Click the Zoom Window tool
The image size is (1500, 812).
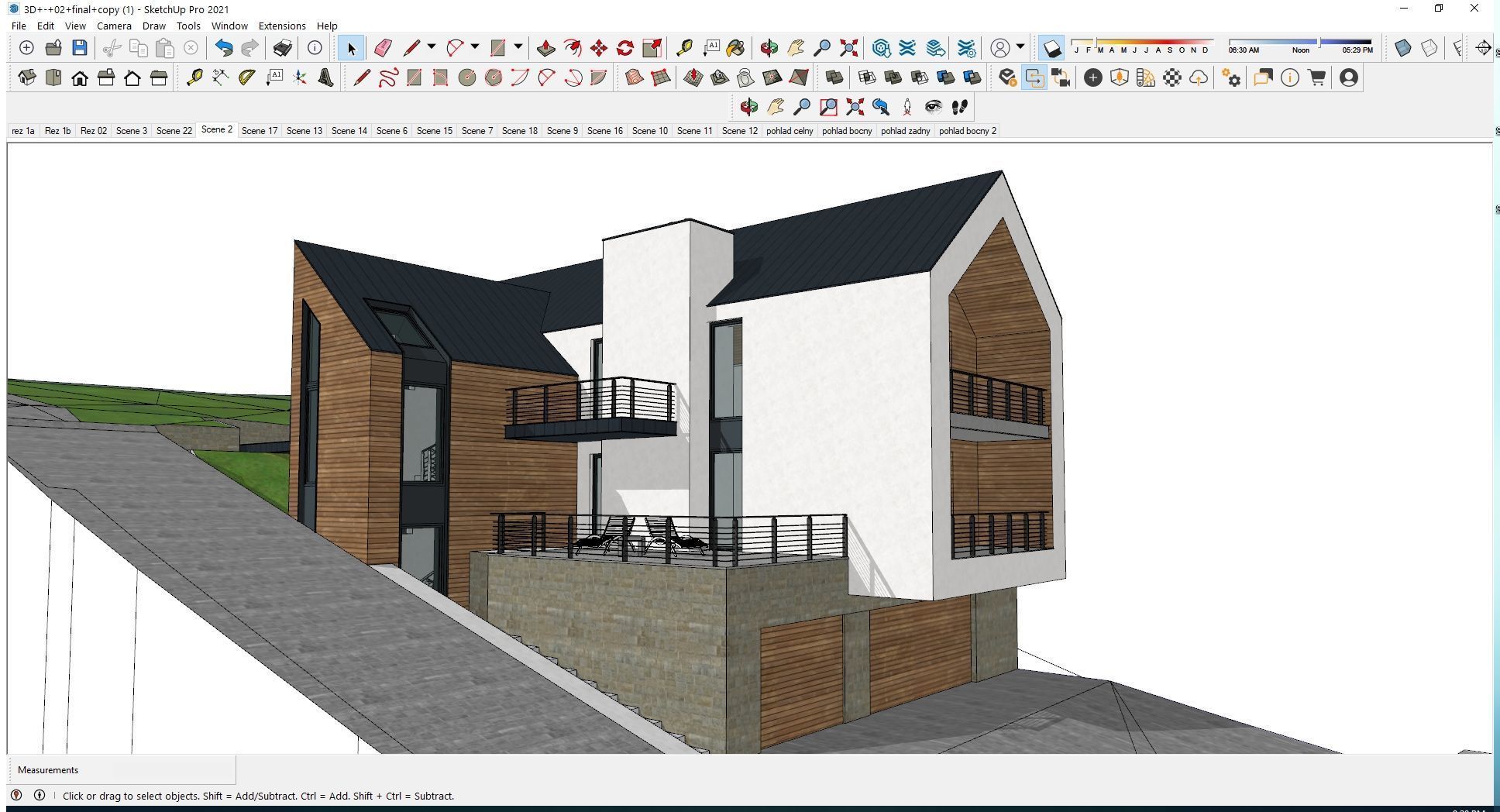click(828, 107)
